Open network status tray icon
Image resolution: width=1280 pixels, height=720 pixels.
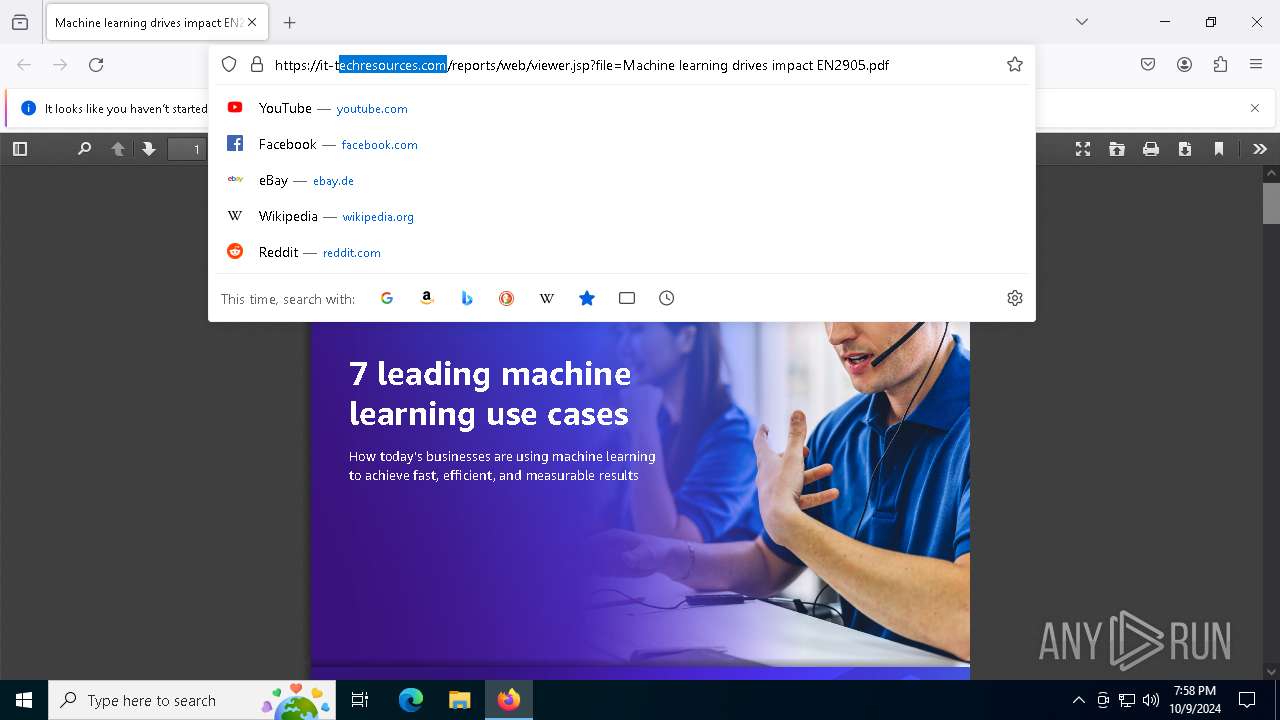point(1127,701)
